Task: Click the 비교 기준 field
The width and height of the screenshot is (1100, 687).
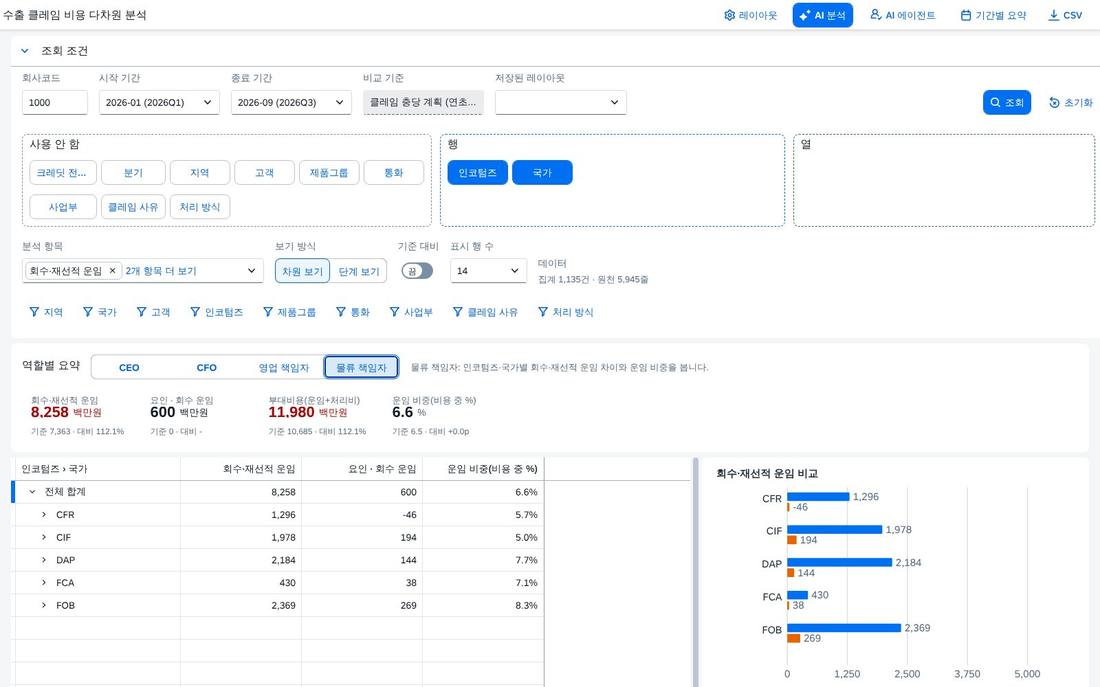Action: [x=423, y=102]
